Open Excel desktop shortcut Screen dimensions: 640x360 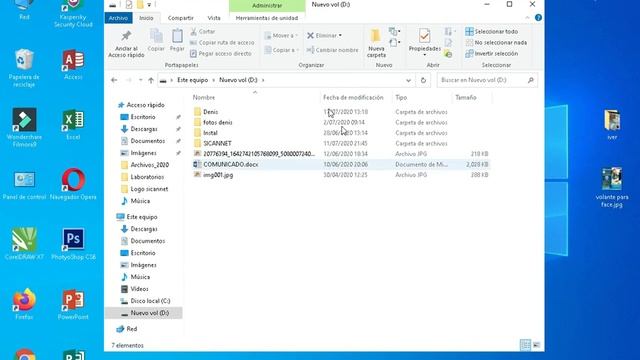click(73, 125)
